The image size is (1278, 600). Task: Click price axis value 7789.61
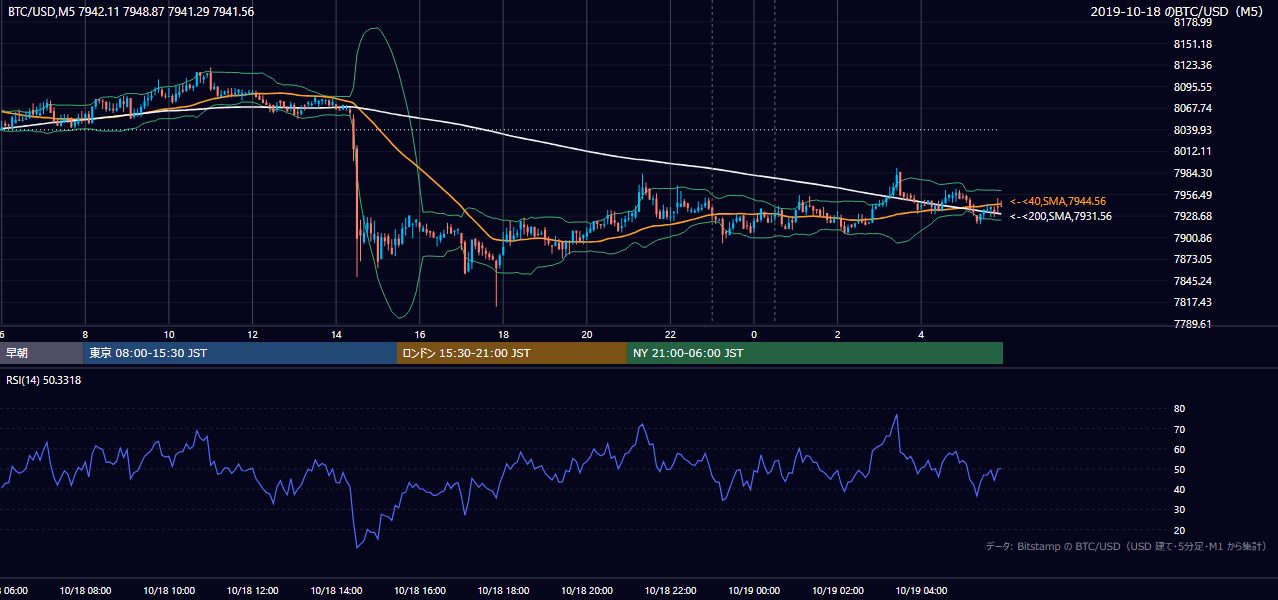pos(1193,324)
